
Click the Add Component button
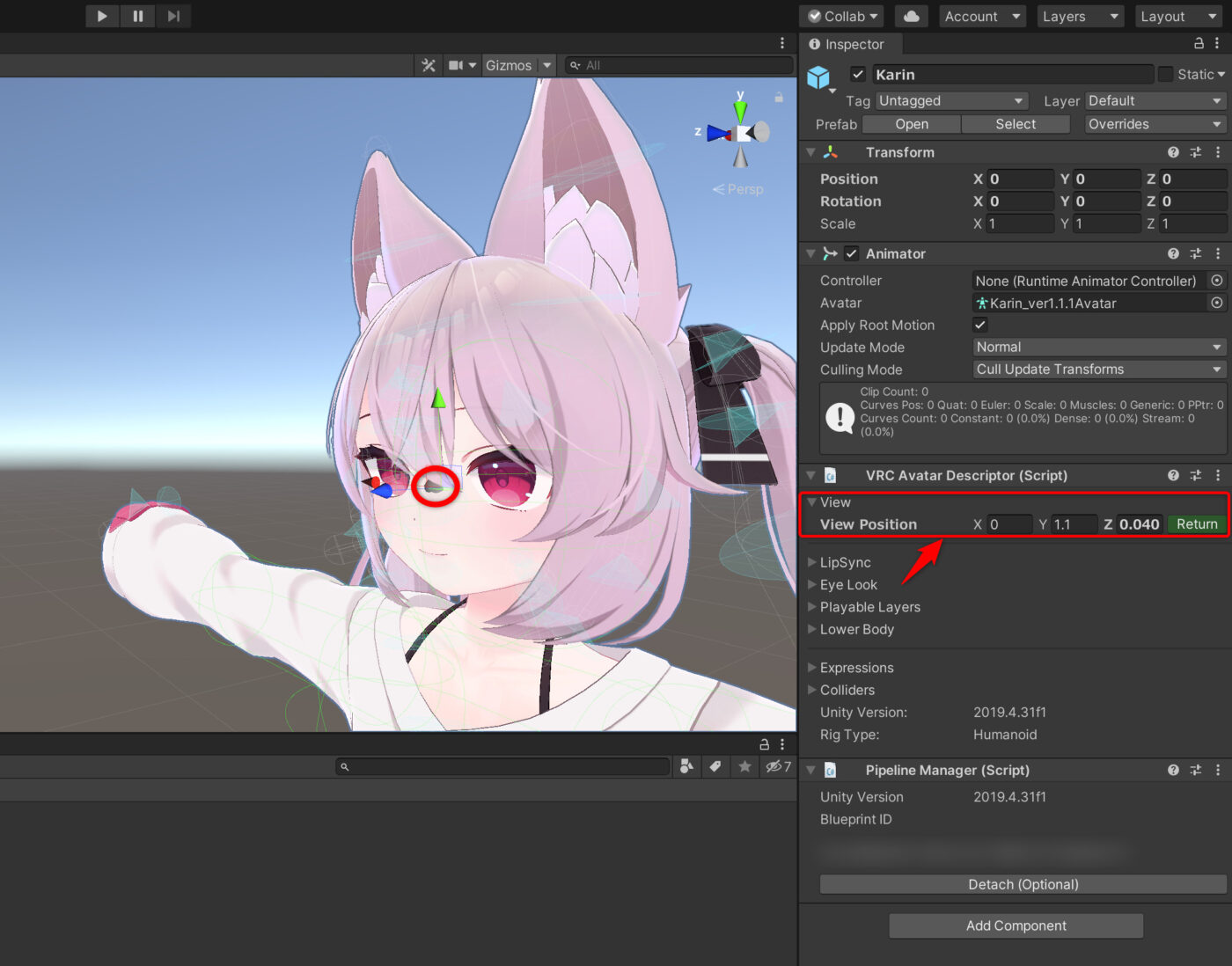[x=1016, y=926]
